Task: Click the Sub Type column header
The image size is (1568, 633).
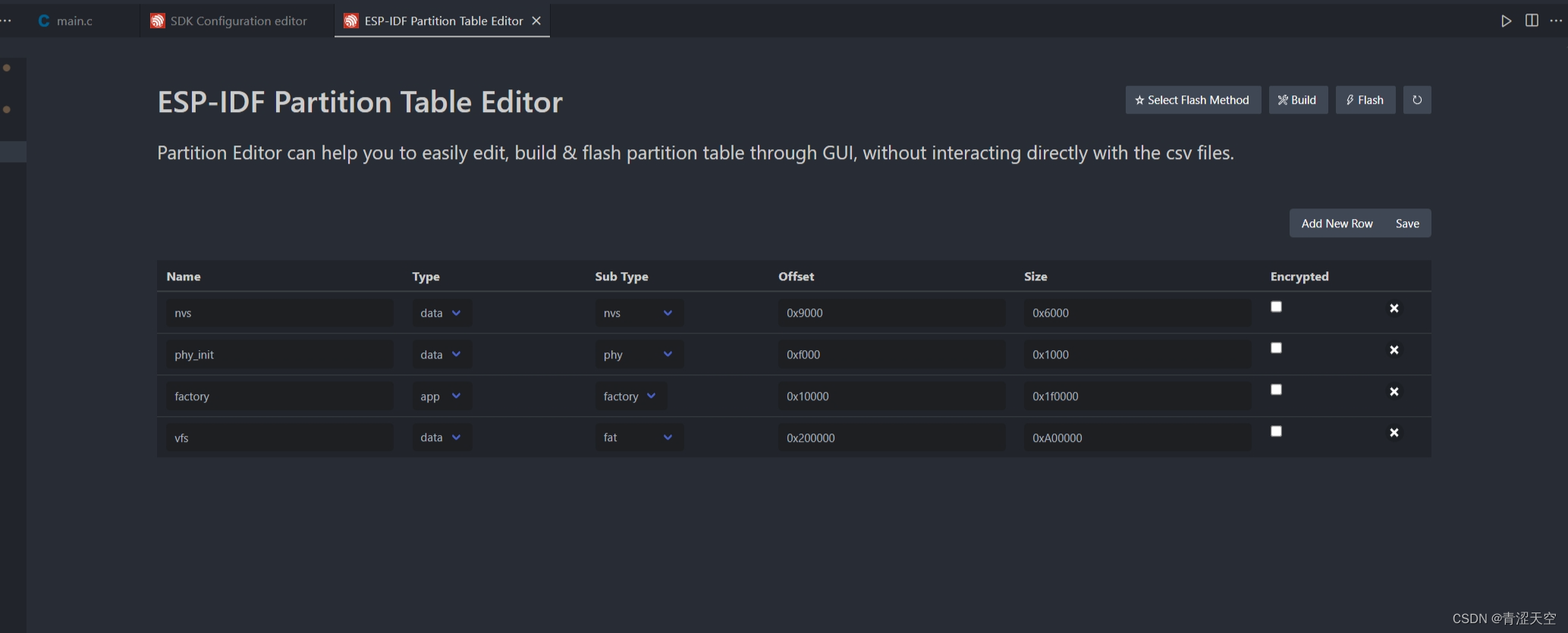Action: pyautogui.click(x=621, y=277)
